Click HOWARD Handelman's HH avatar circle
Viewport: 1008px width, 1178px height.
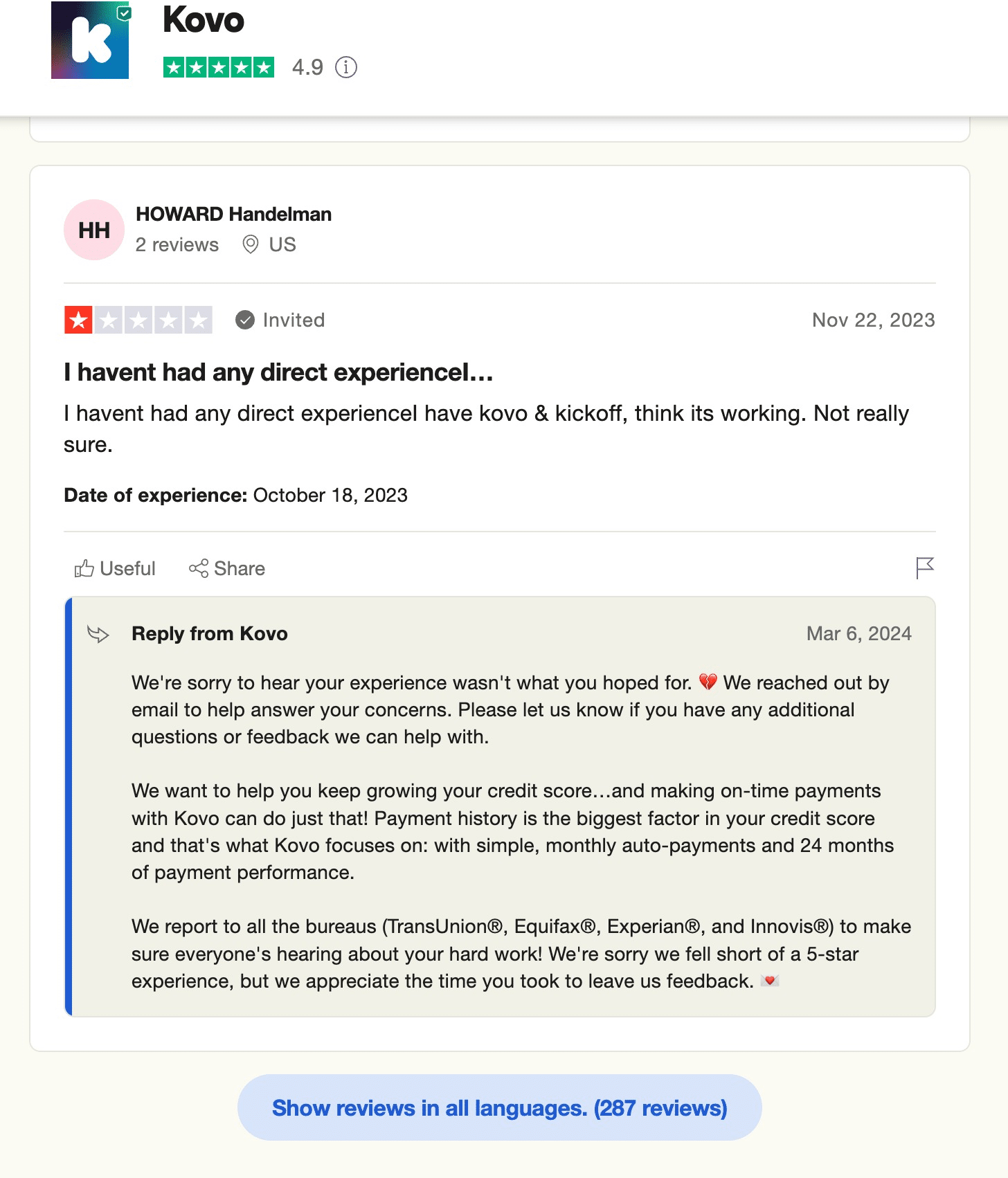[94, 230]
